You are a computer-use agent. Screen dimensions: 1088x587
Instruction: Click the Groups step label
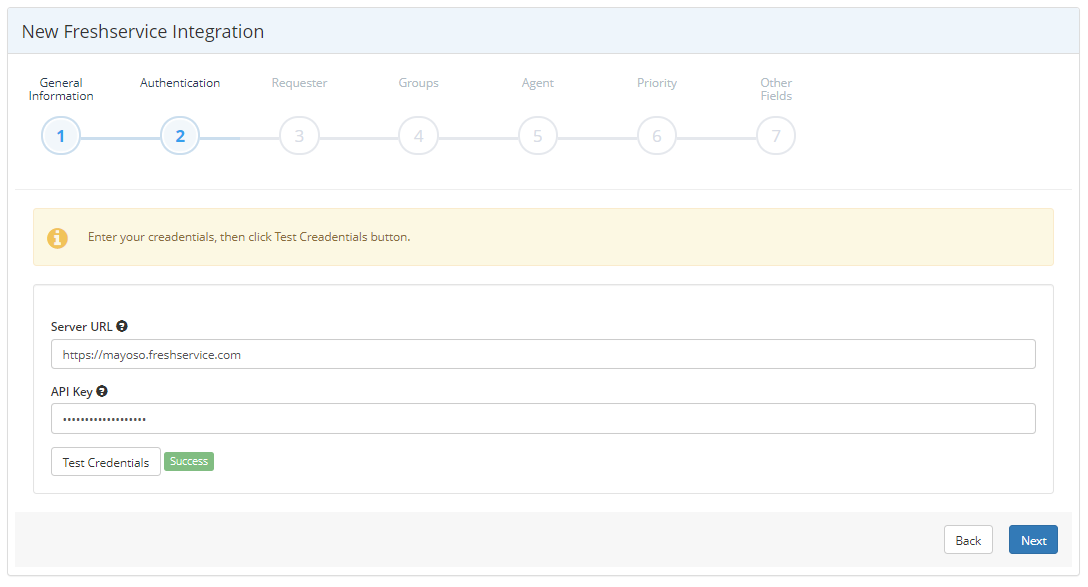(x=418, y=83)
